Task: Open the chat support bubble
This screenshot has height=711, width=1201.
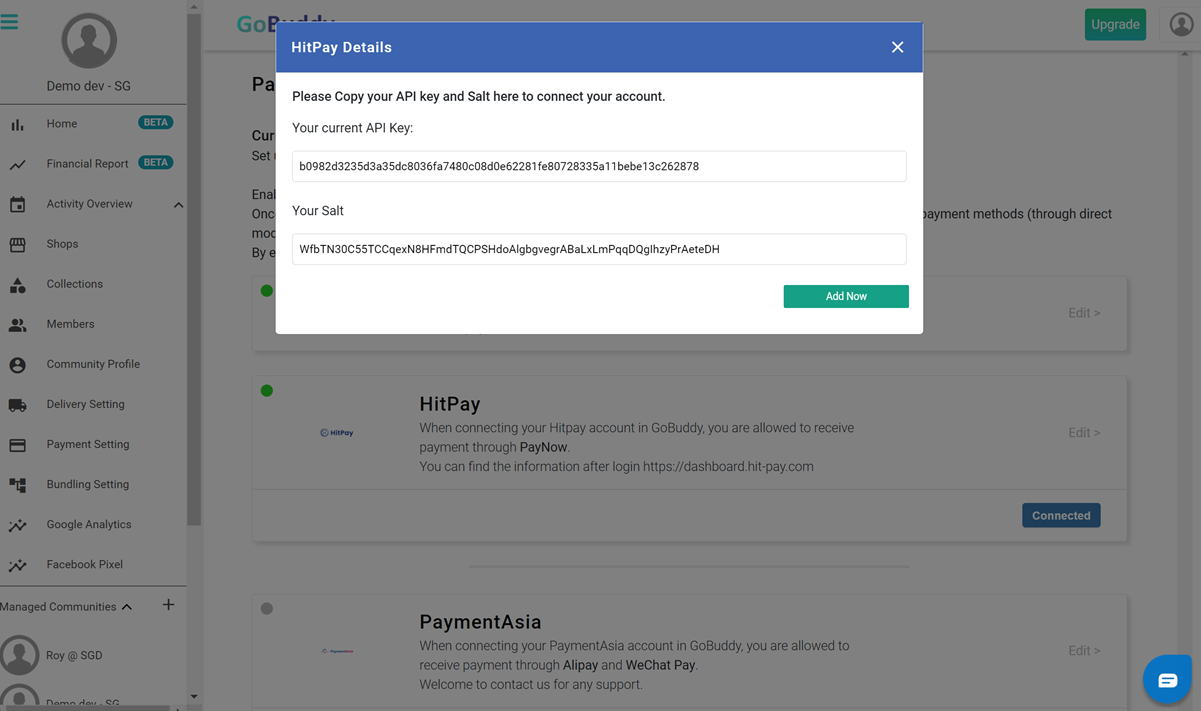Action: (x=1167, y=680)
